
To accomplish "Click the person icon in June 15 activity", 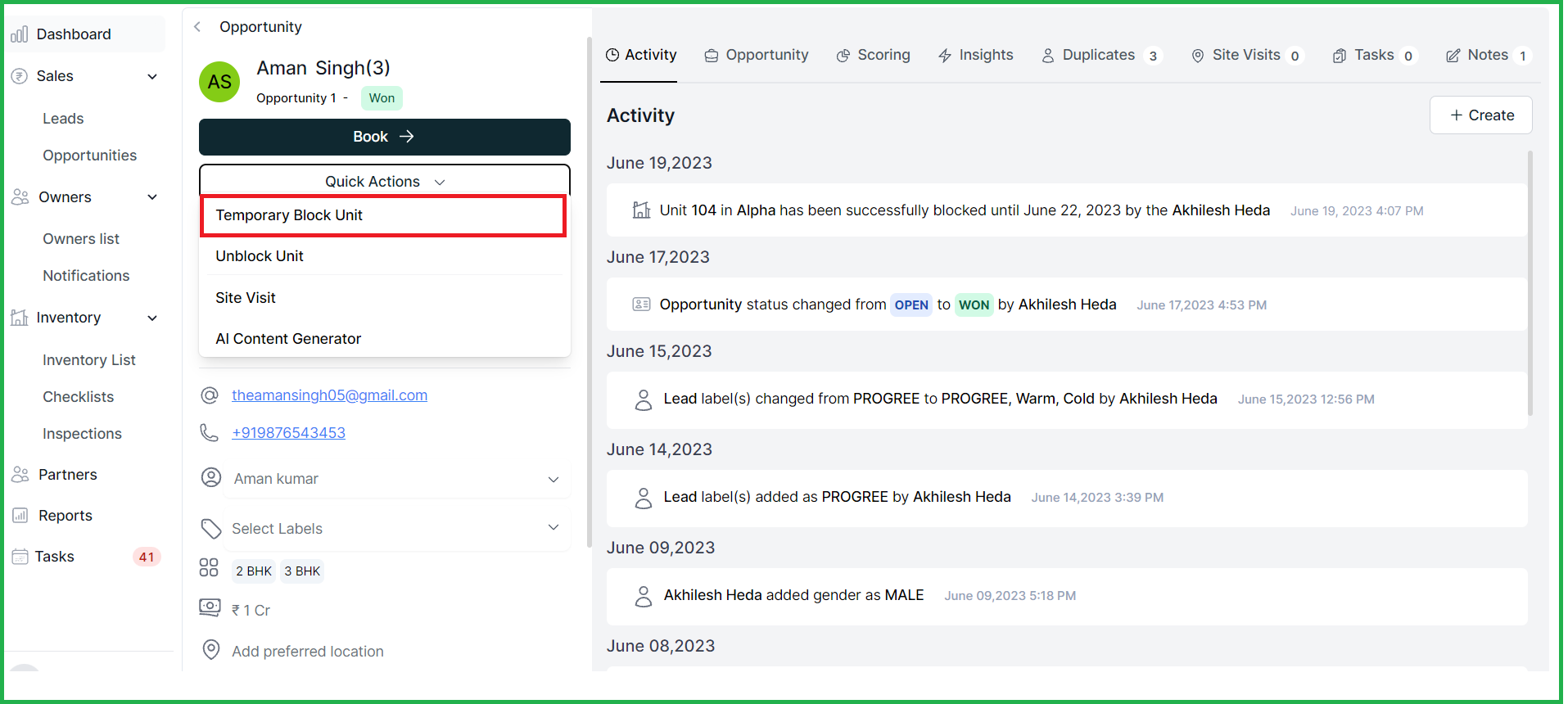I will pos(644,399).
